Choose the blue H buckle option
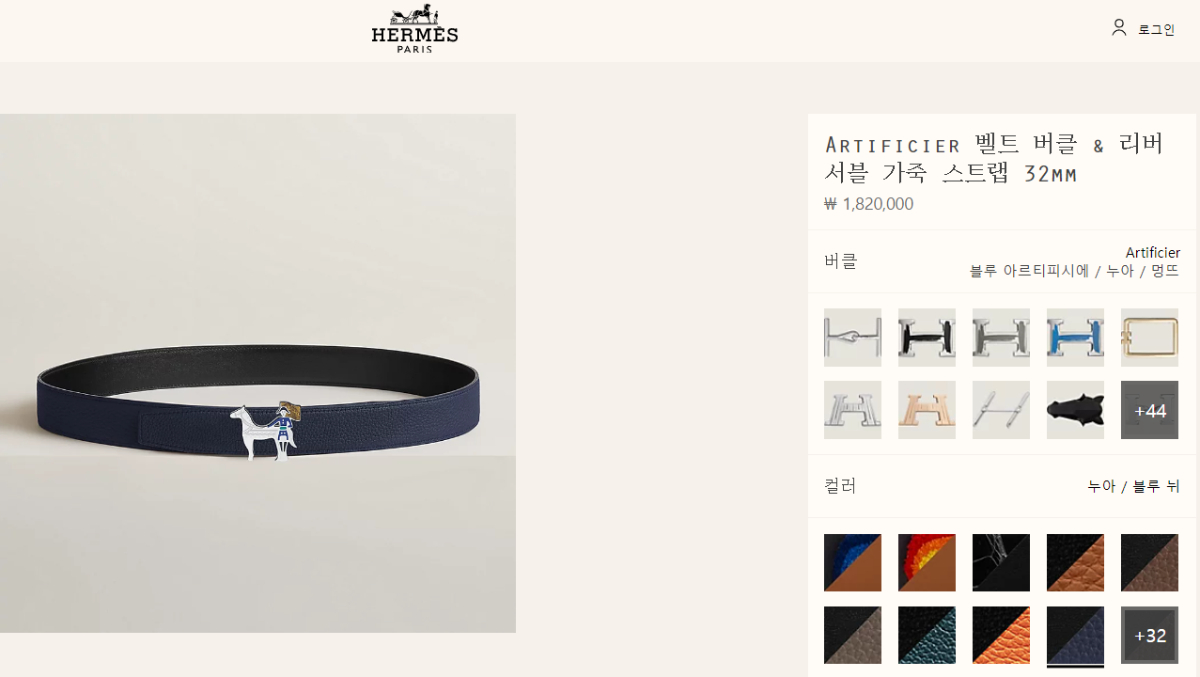This screenshot has height=677, width=1200. click(x=1075, y=337)
